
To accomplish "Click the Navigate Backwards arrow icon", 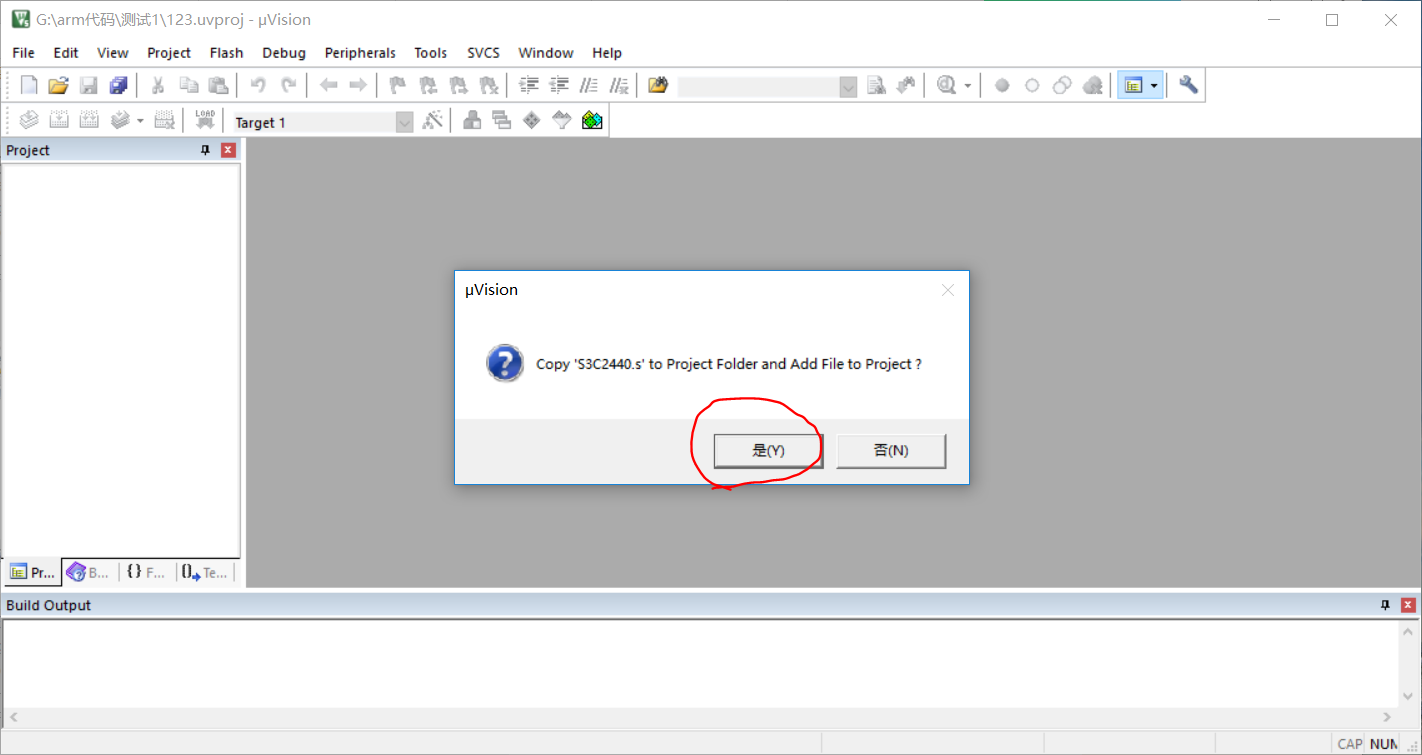I will point(328,85).
